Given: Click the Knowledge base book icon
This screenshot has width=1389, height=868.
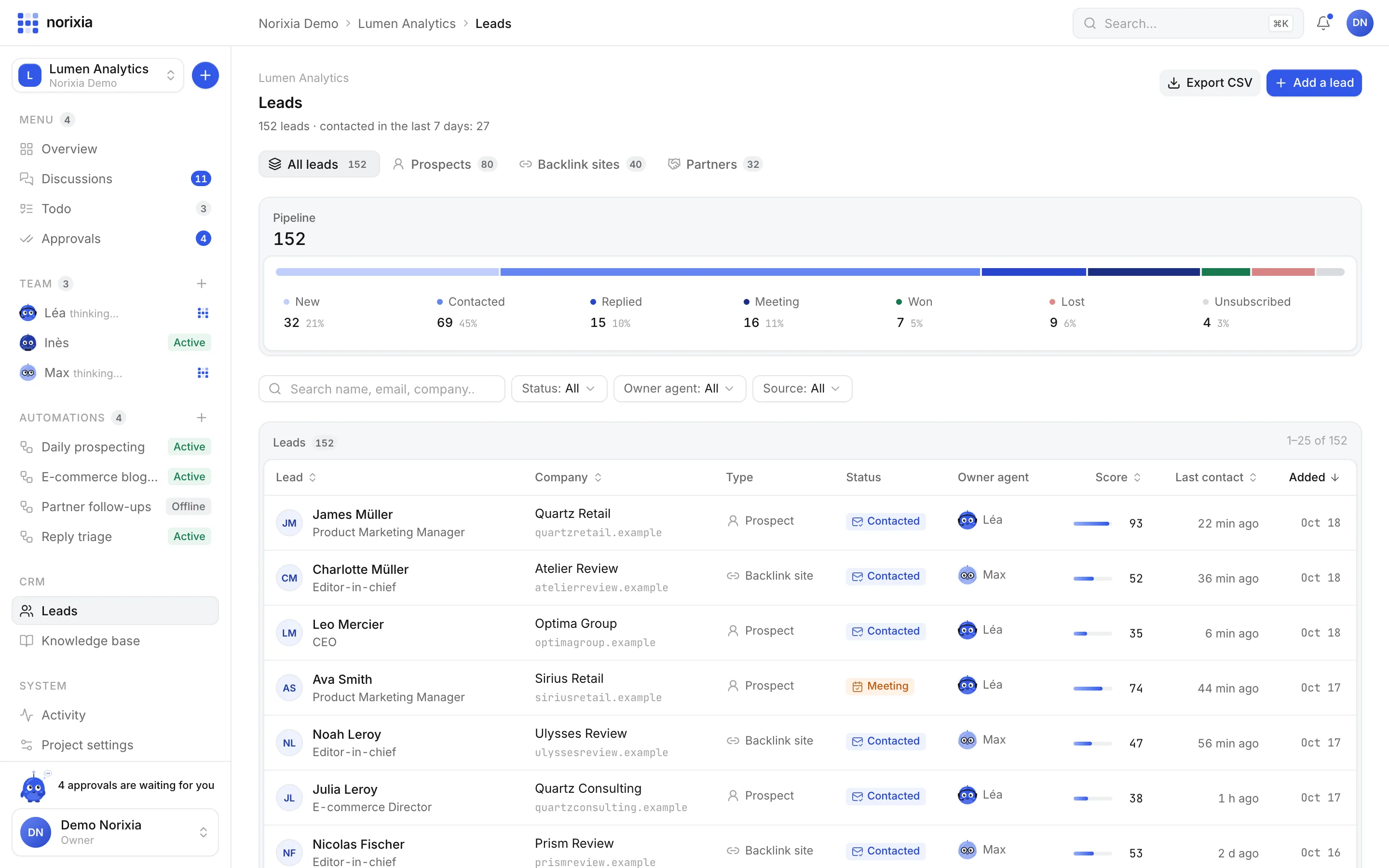Looking at the screenshot, I should coord(27,641).
